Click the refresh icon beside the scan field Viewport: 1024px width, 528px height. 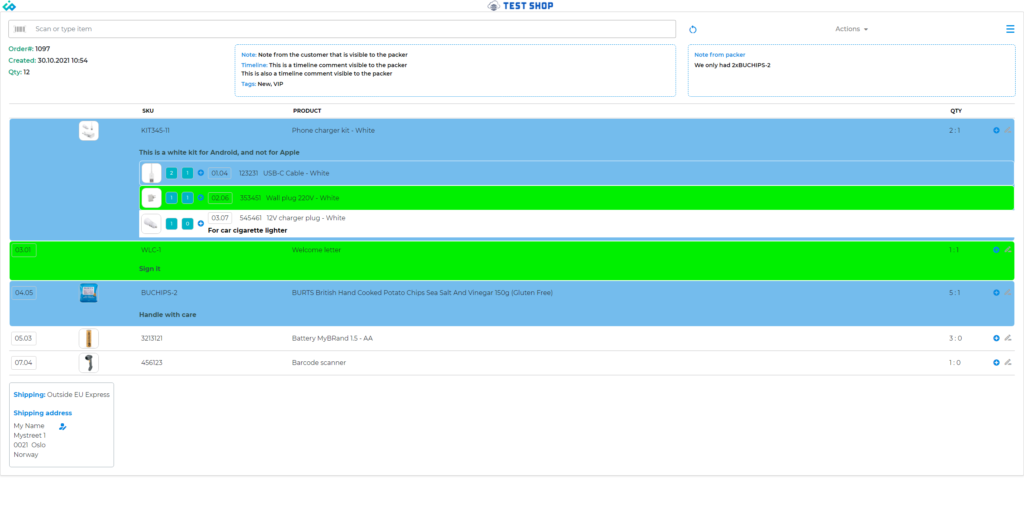(693, 30)
